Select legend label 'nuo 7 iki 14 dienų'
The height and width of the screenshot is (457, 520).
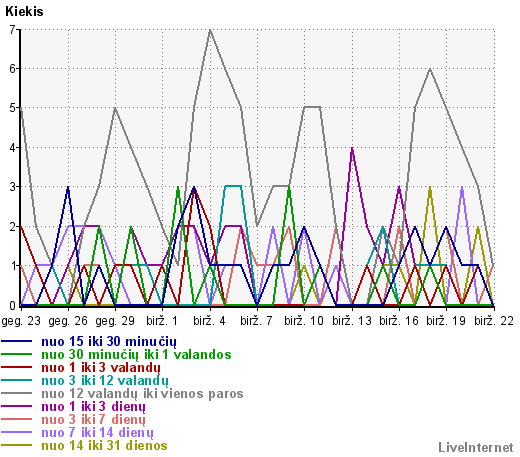[x=97, y=433]
